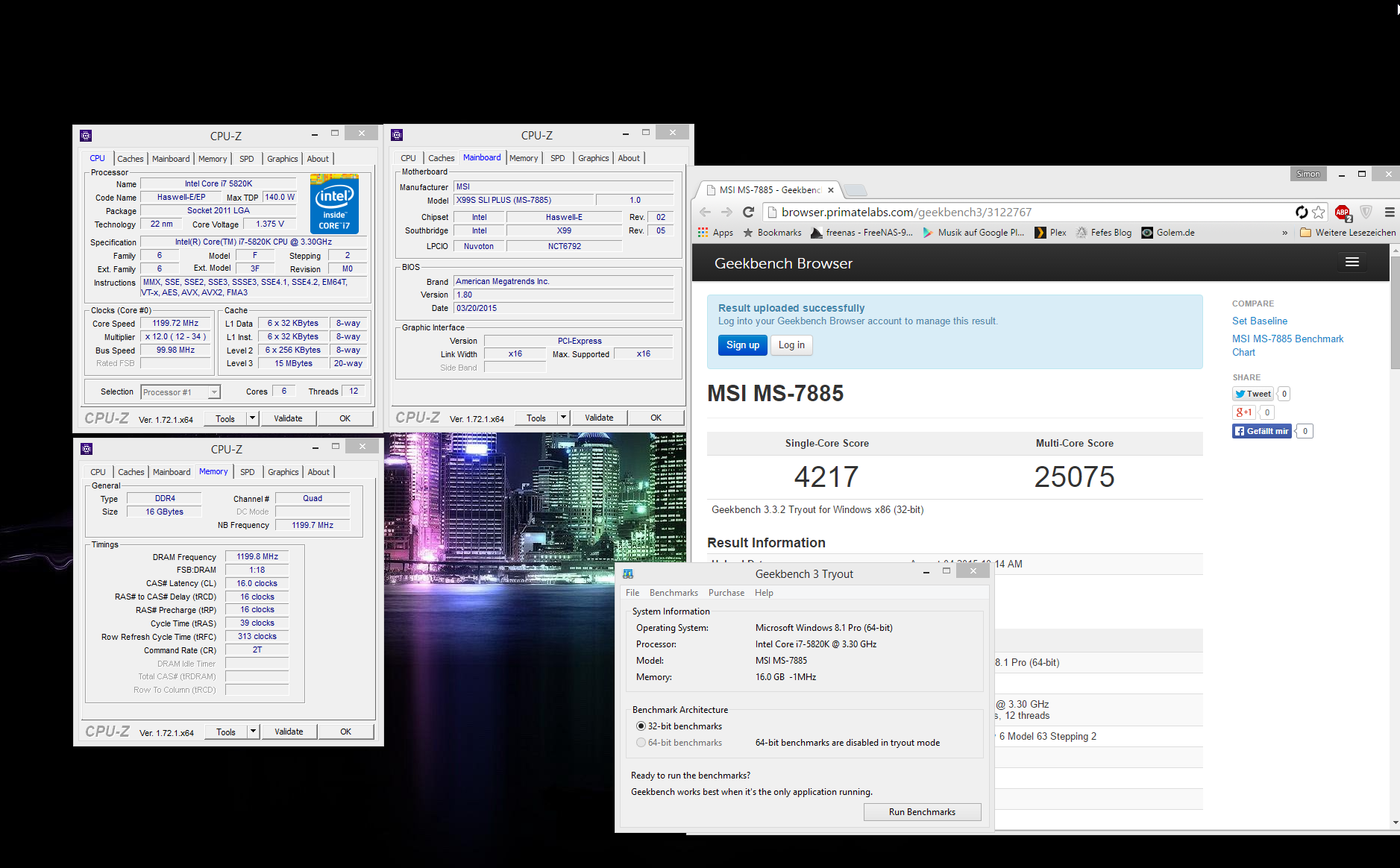Click the Multi-Core Score 25075

pos(1074,477)
